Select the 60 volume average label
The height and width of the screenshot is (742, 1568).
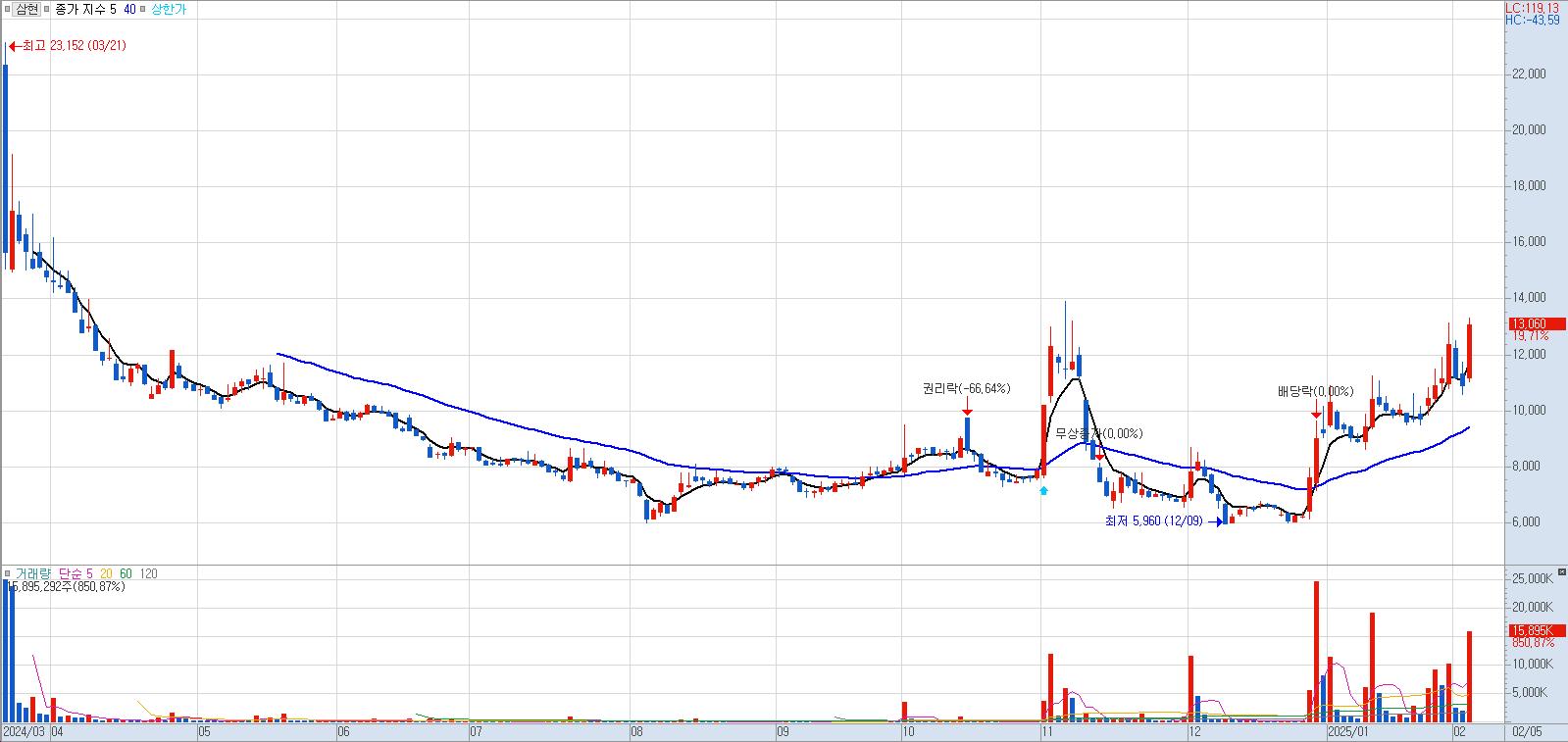tap(126, 573)
